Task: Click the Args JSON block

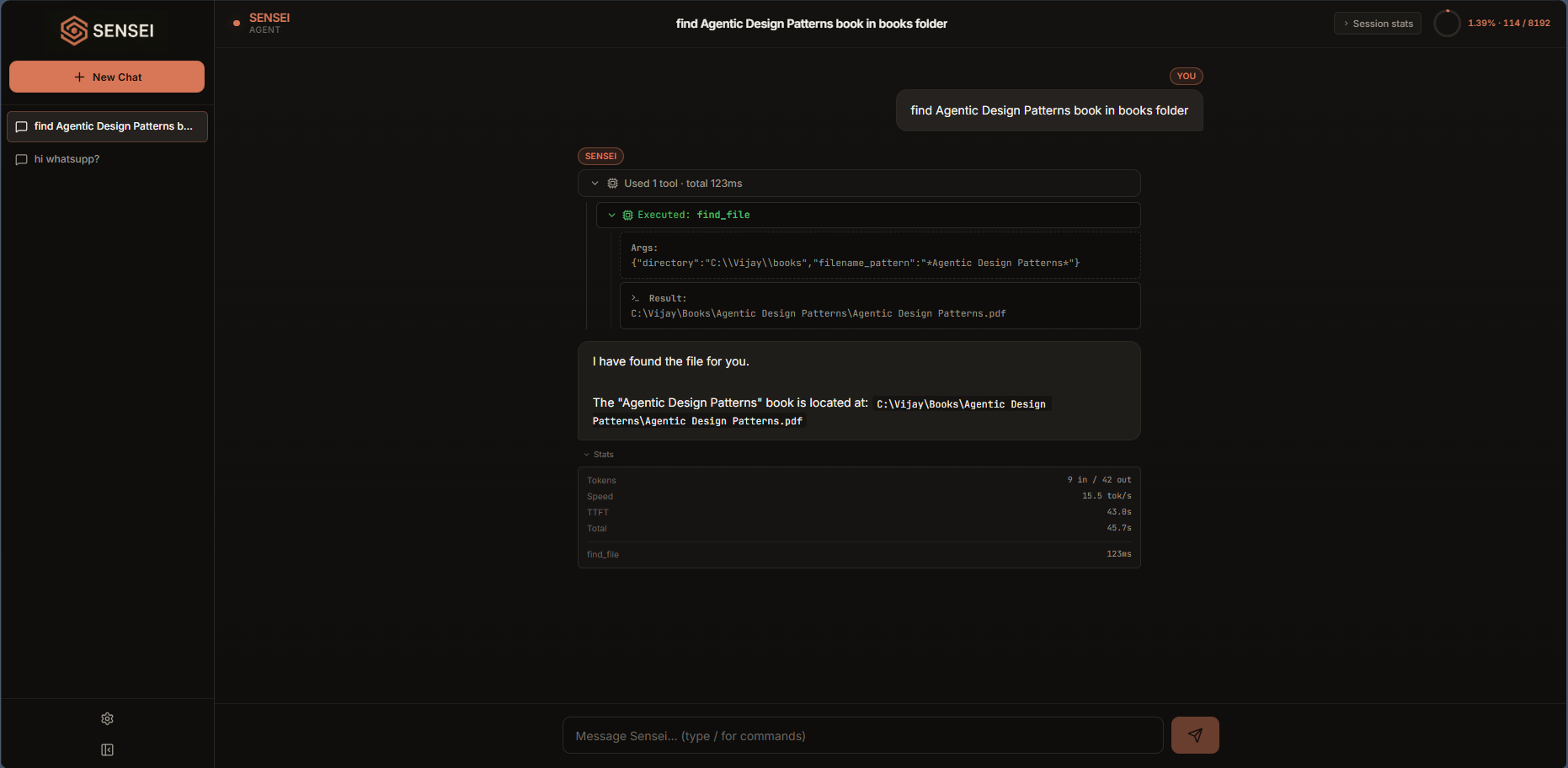Action: [x=880, y=255]
